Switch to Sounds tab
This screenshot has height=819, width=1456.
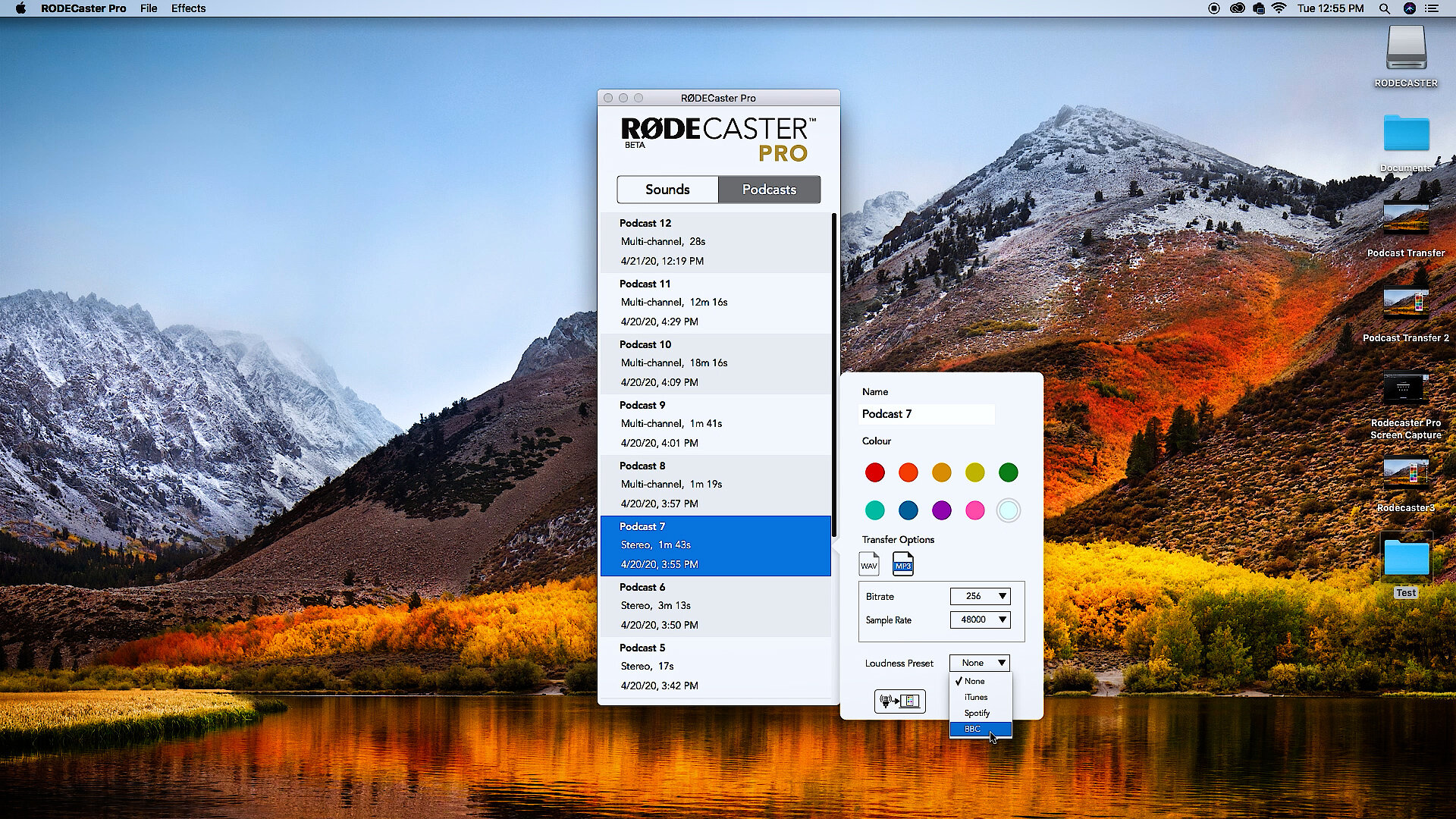[x=667, y=190]
